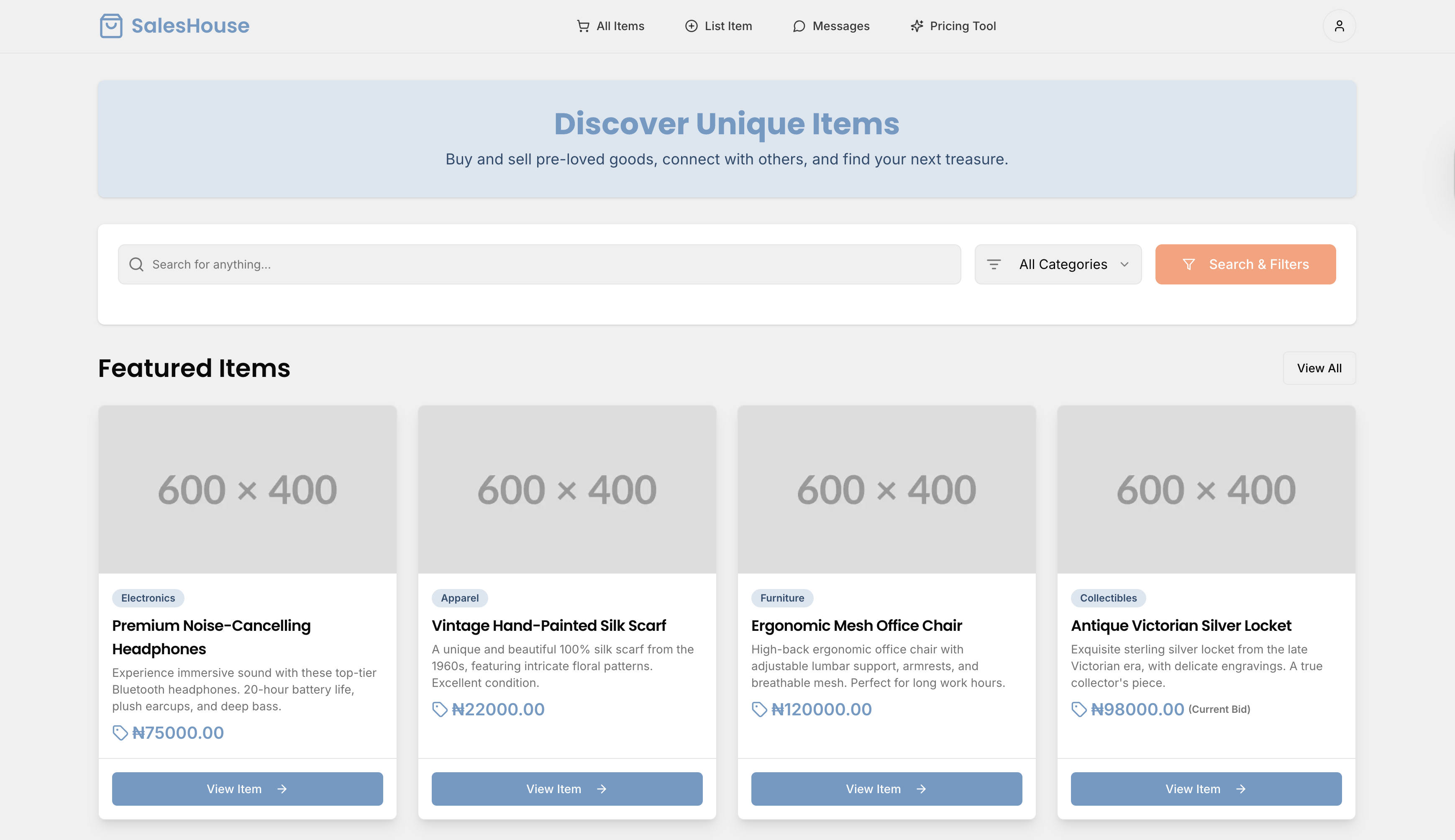Image resolution: width=1455 pixels, height=840 pixels.
Task: Click the price tag icon on Headphones card
Action: 120,732
